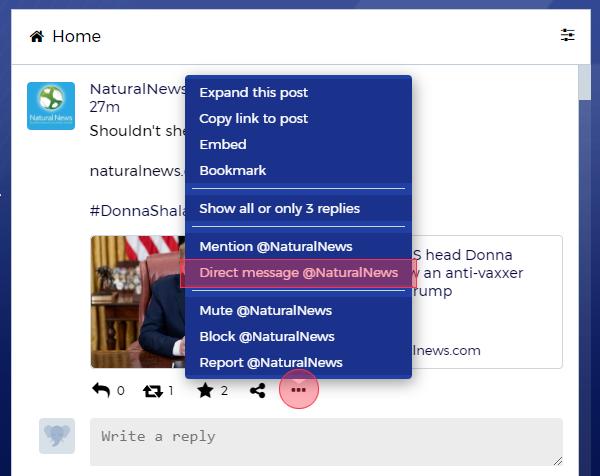The image size is (600, 476).
Task: Select Direct message @NaturalNews
Action: pyautogui.click(x=298, y=273)
